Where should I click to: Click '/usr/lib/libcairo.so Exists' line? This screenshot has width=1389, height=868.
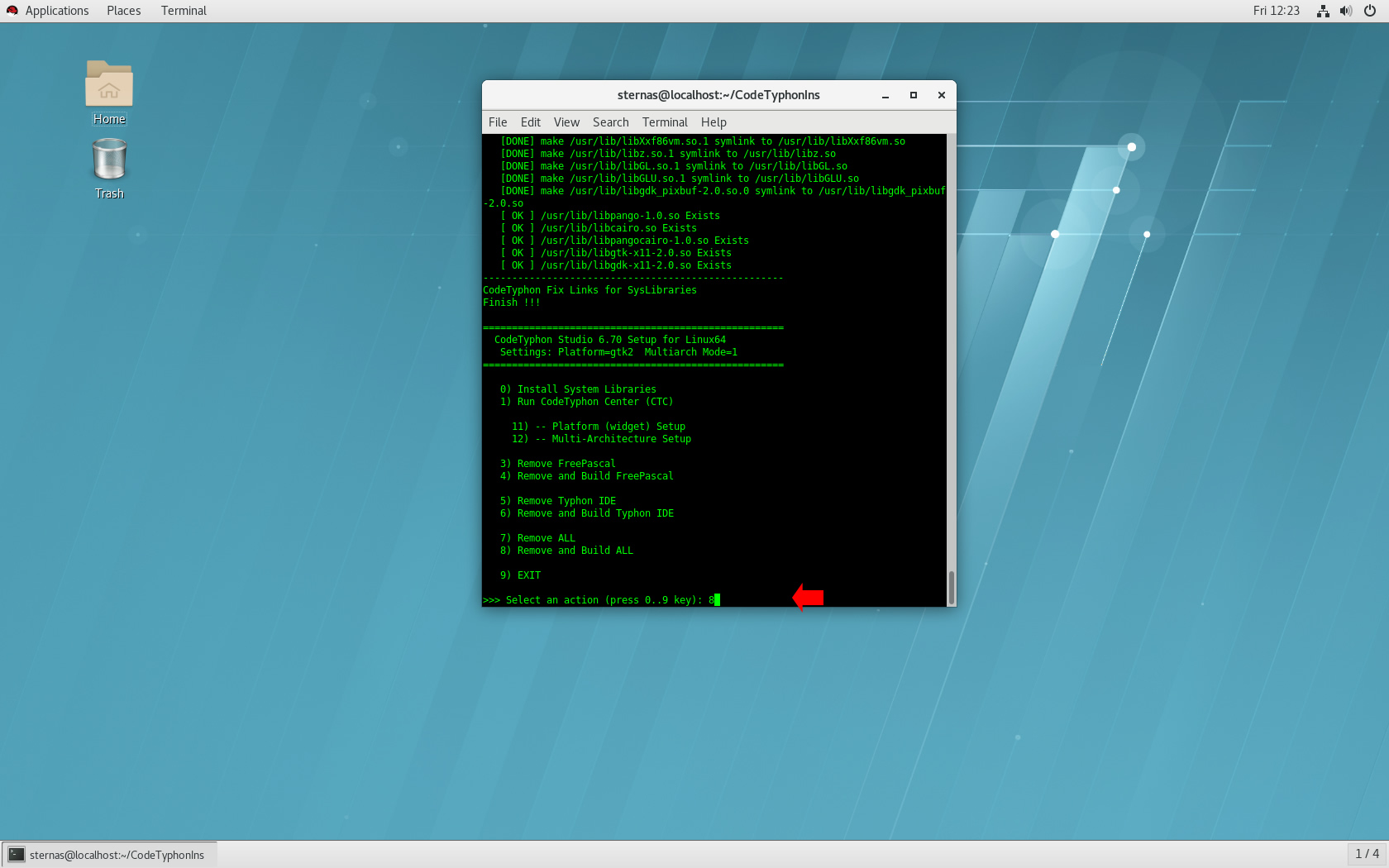(x=599, y=228)
